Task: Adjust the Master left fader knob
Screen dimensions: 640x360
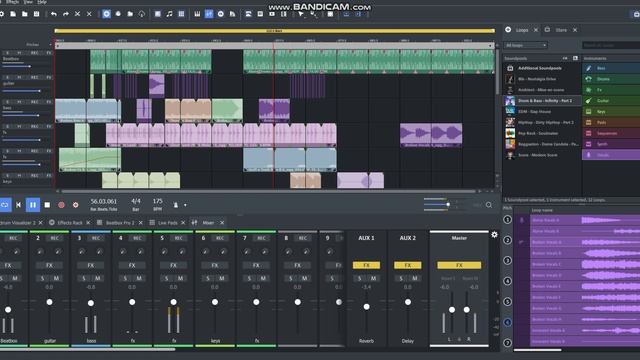Action: pyautogui.click(x=452, y=310)
